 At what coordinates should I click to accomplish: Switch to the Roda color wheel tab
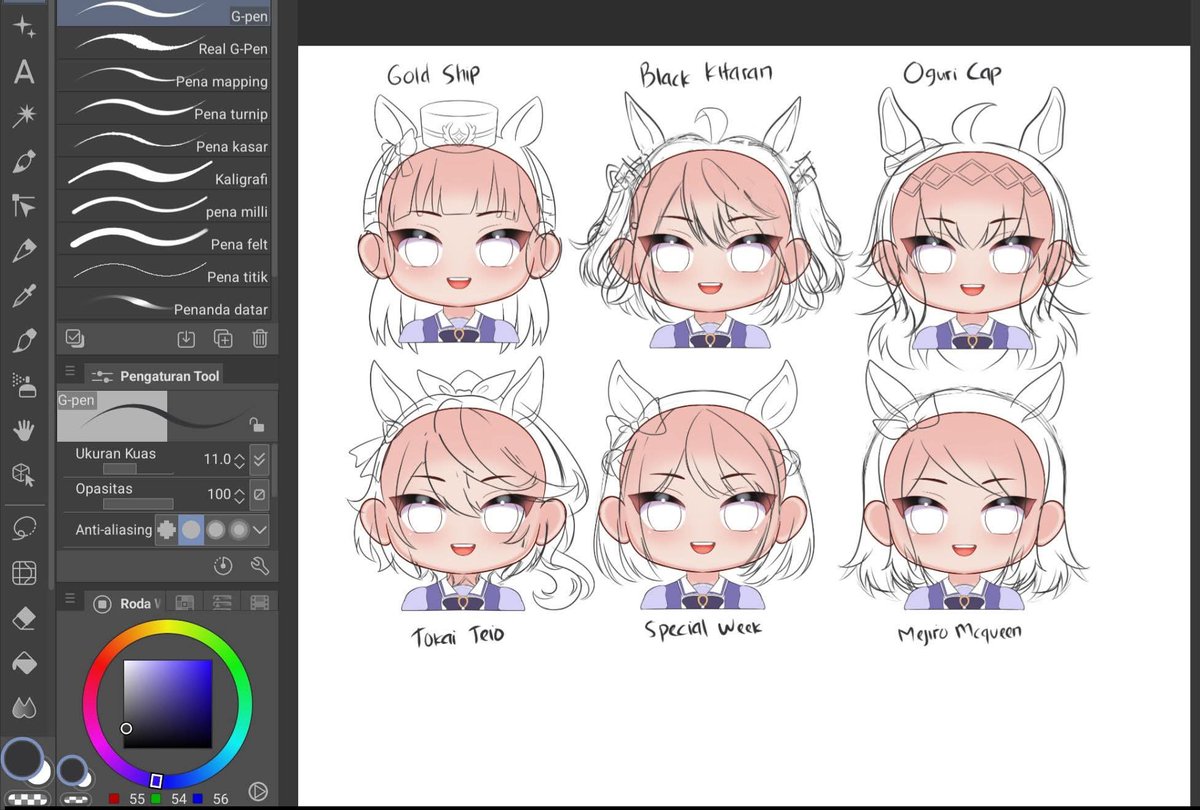[x=124, y=603]
